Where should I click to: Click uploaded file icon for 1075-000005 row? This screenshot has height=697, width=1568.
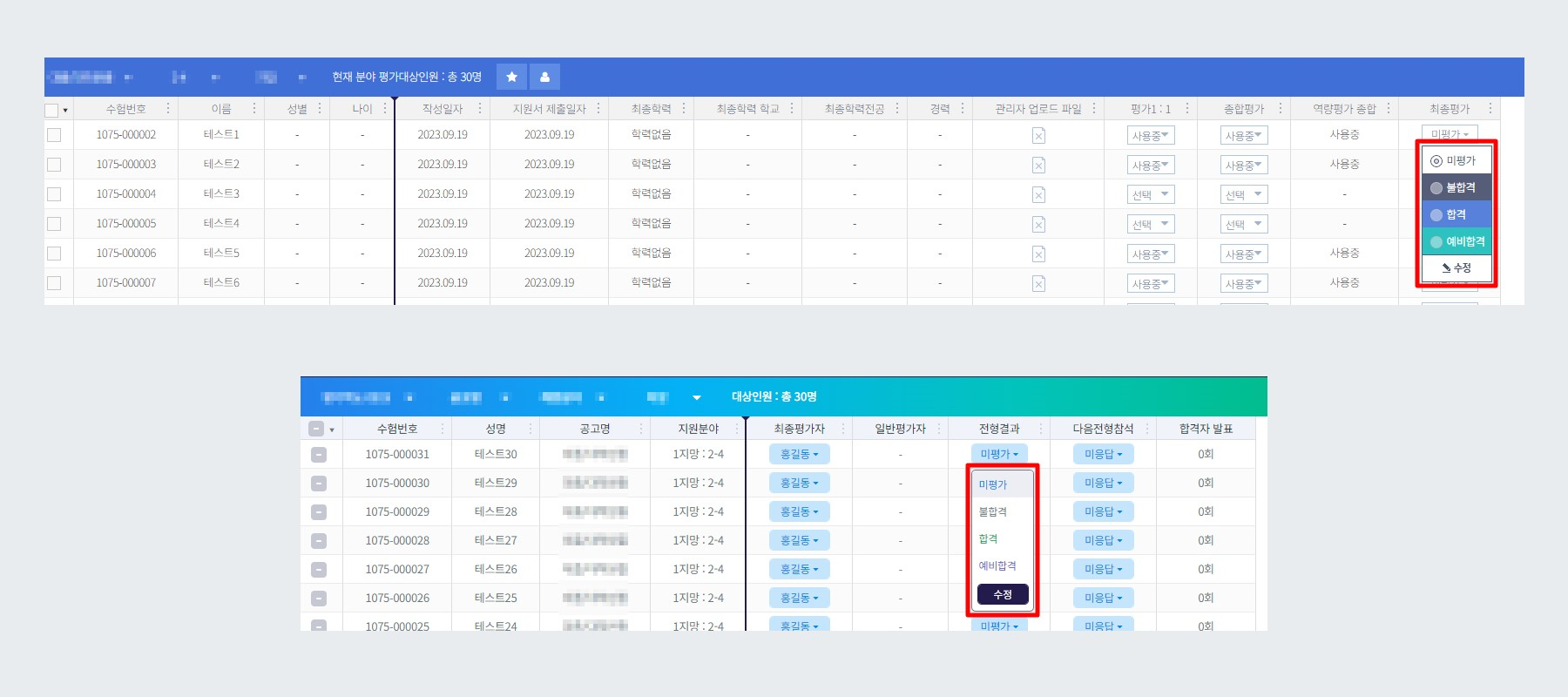tap(1038, 224)
